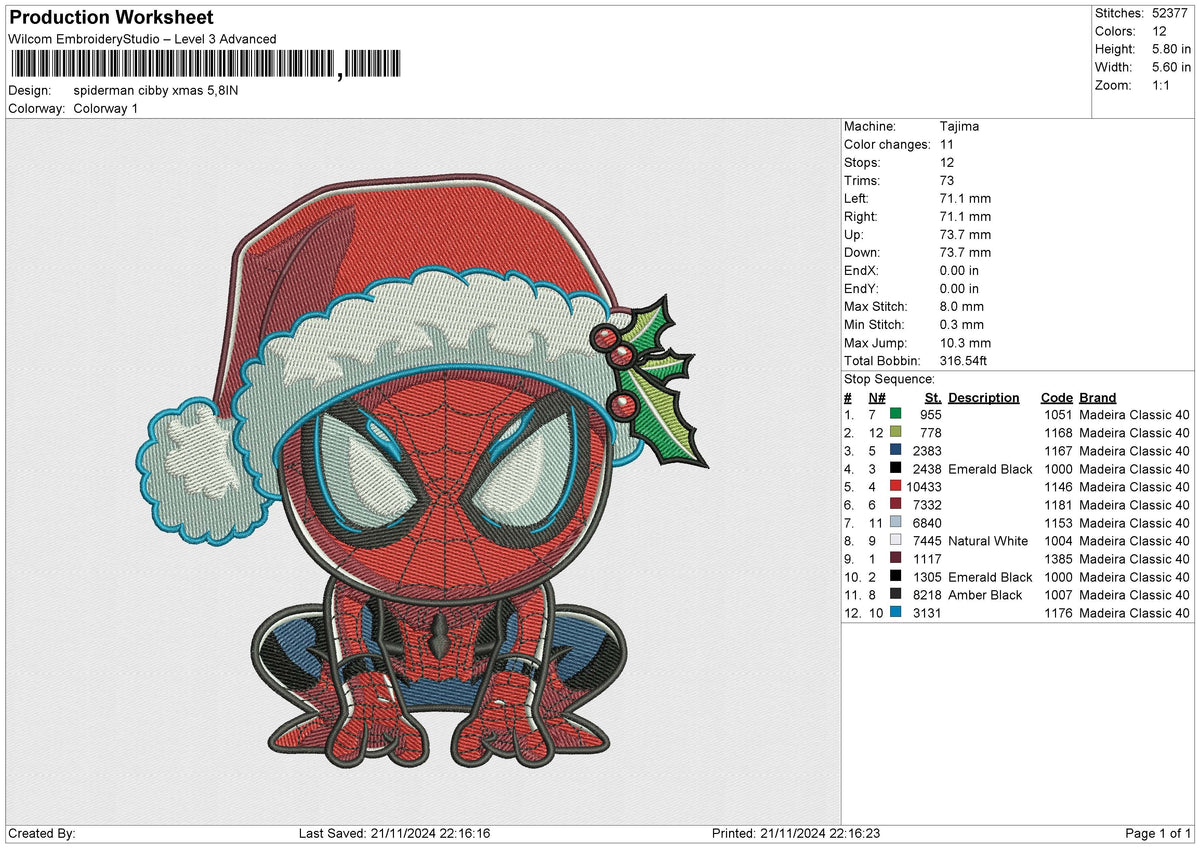Click the Left value 71.1 mm
1200x848 pixels.
tap(965, 198)
